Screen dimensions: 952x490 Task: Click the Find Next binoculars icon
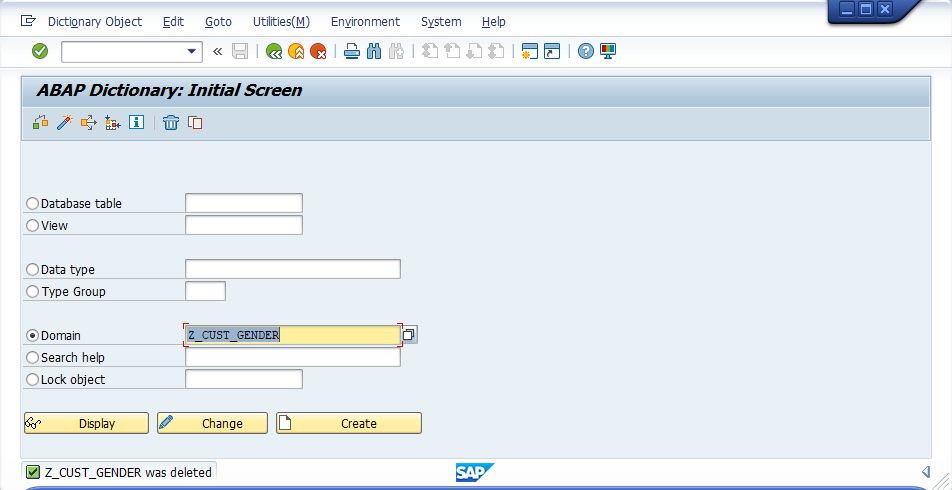396,51
